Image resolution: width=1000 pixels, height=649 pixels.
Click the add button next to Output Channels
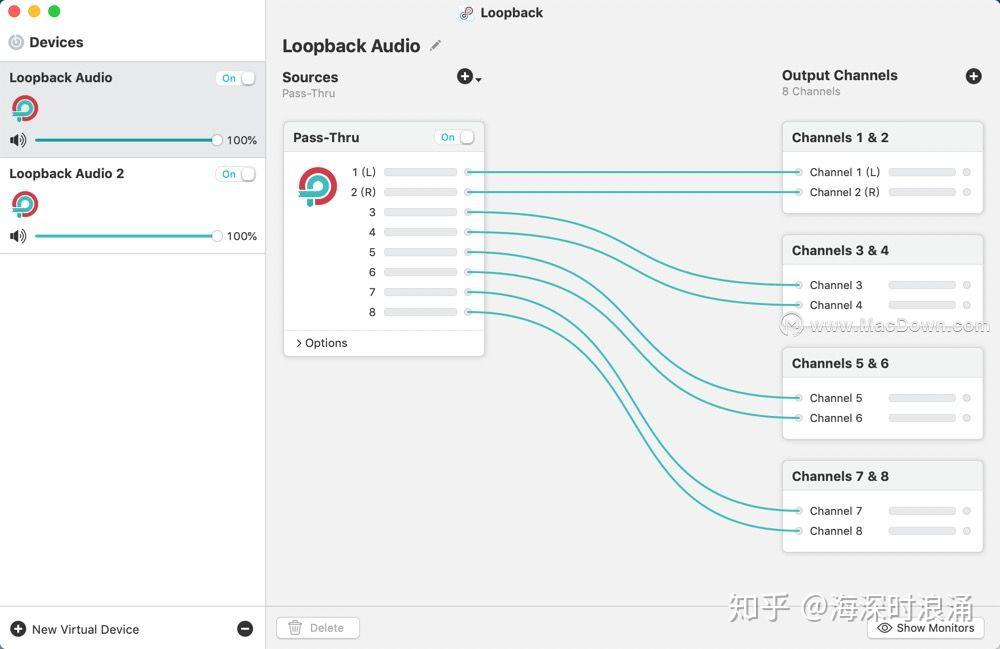[x=973, y=75]
